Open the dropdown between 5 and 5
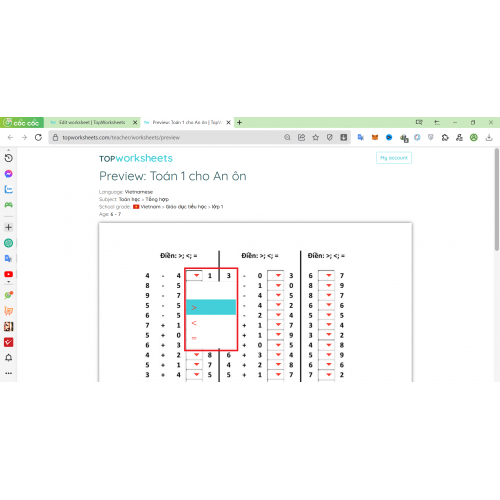The image size is (500, 500). point(326,315)
